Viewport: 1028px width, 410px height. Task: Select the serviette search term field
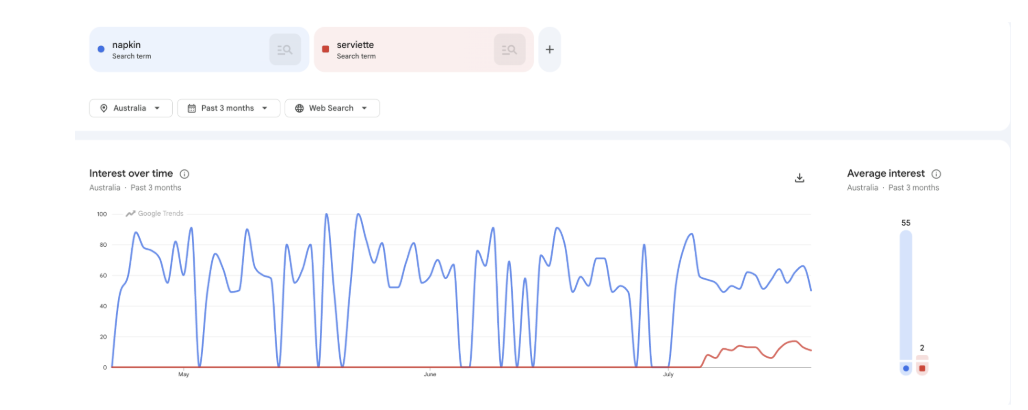point(424,50)
